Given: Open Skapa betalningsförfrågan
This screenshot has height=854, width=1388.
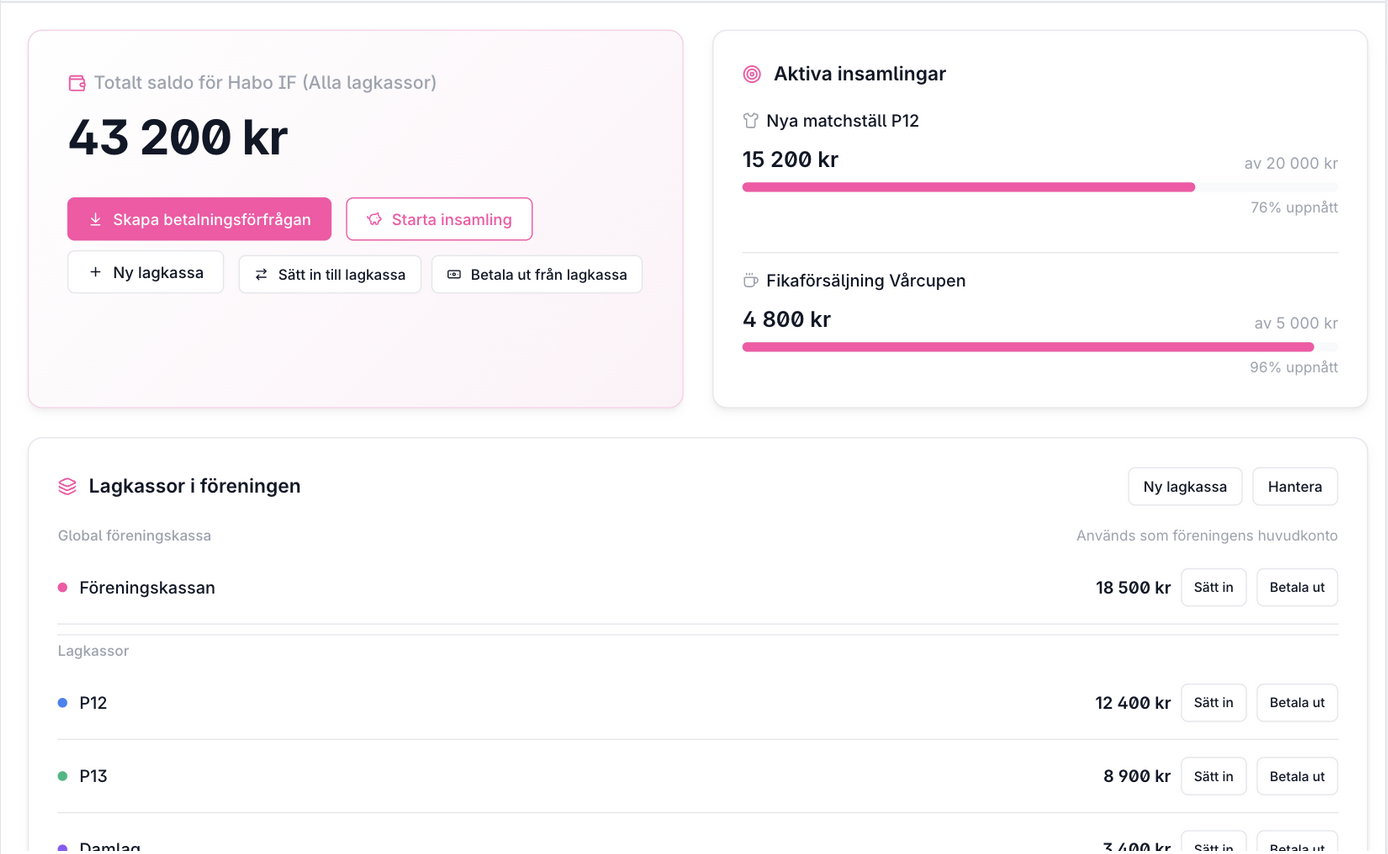Looking at the screenshot, I should [199, 219].
